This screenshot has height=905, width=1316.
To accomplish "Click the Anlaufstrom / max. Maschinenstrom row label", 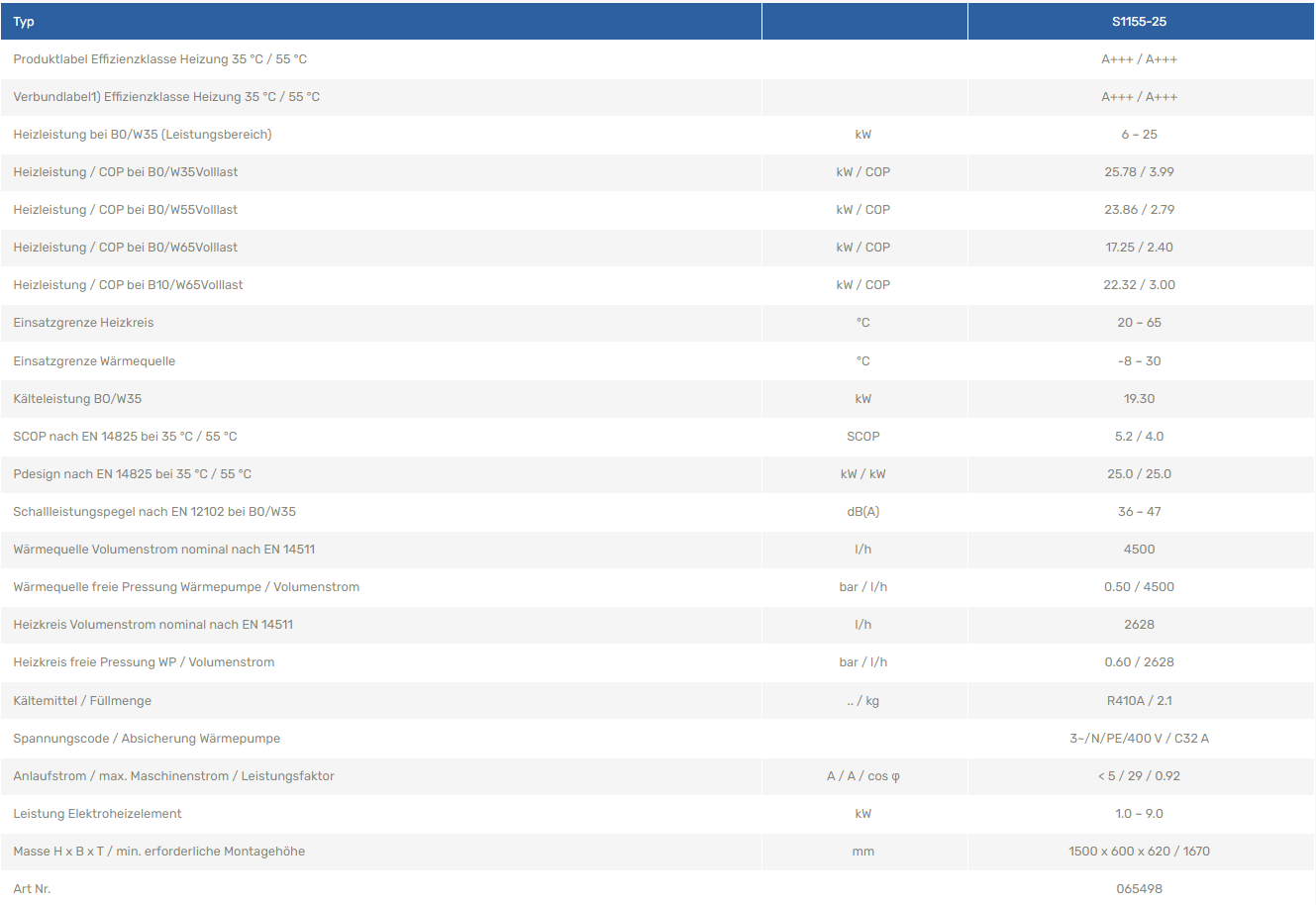I will coord(174,776).
